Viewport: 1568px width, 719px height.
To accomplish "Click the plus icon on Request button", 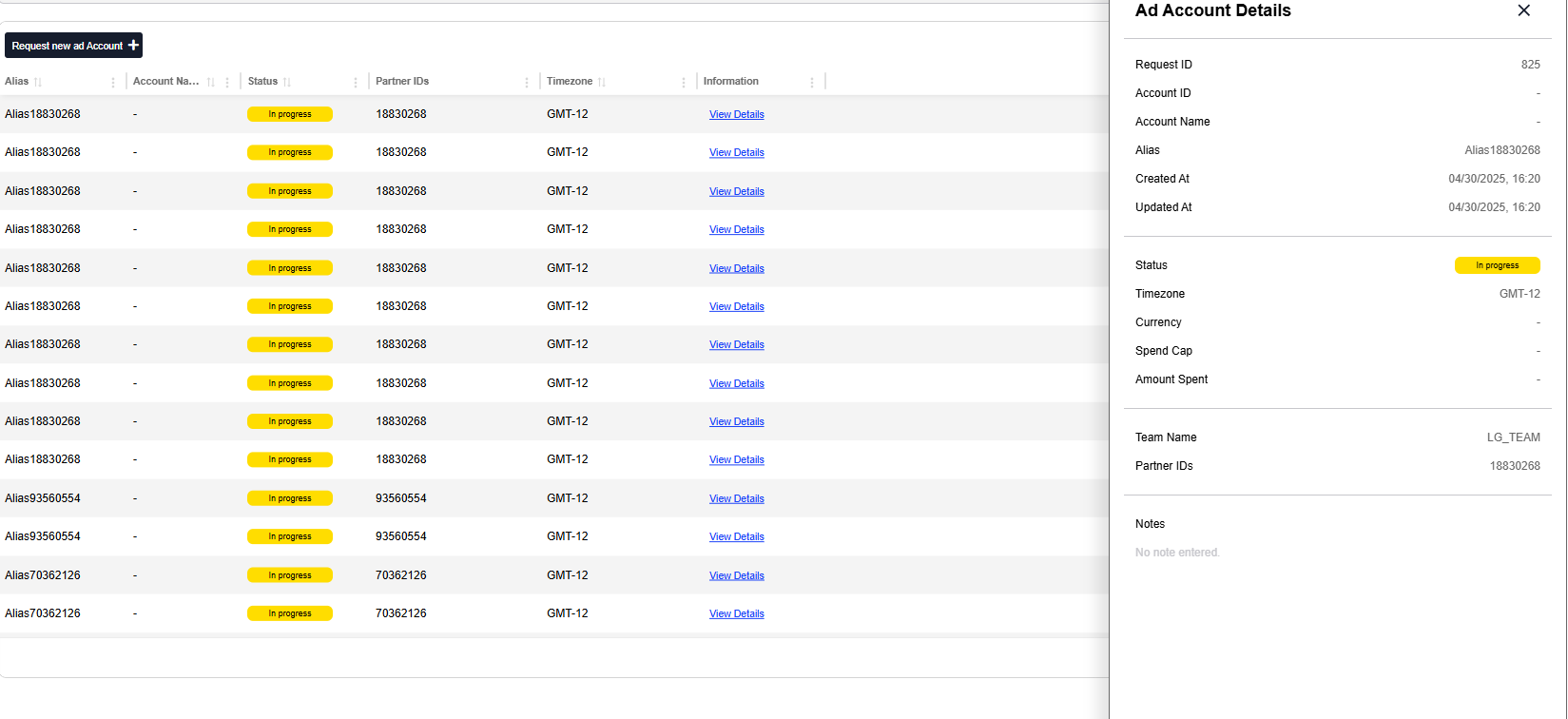I will pos(133,46).
